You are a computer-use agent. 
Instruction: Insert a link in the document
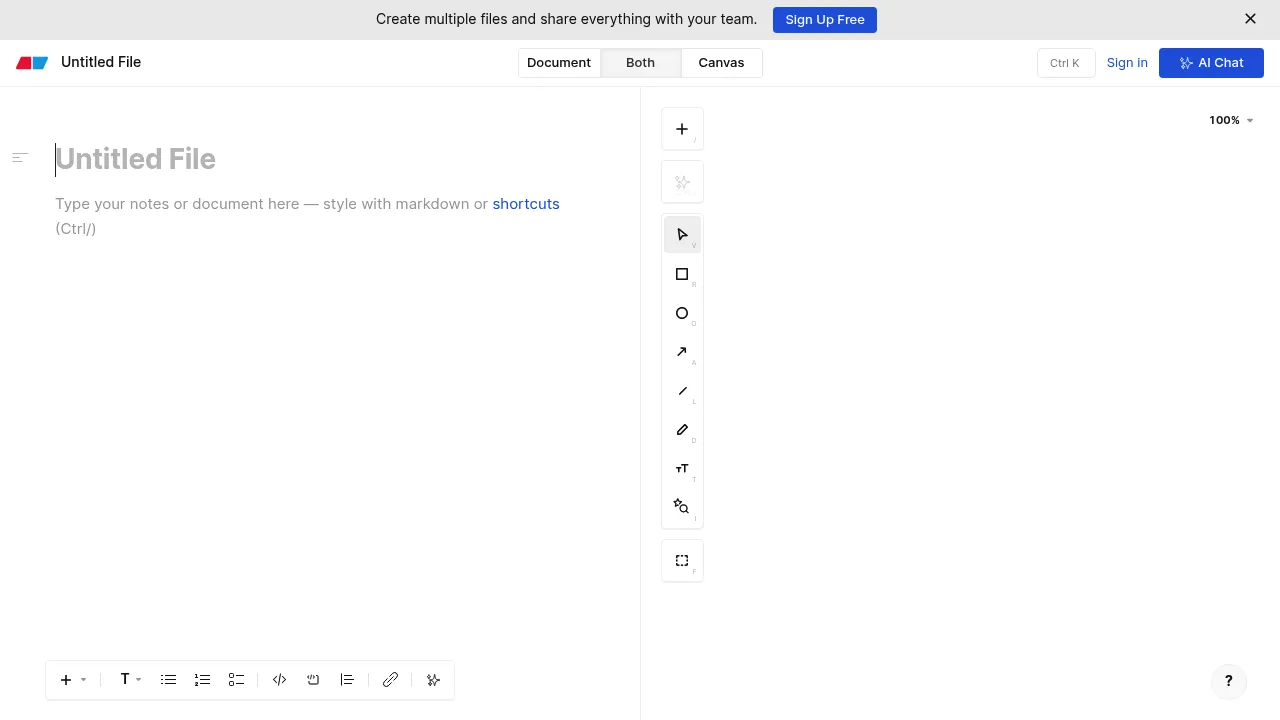tap(390, 680)
